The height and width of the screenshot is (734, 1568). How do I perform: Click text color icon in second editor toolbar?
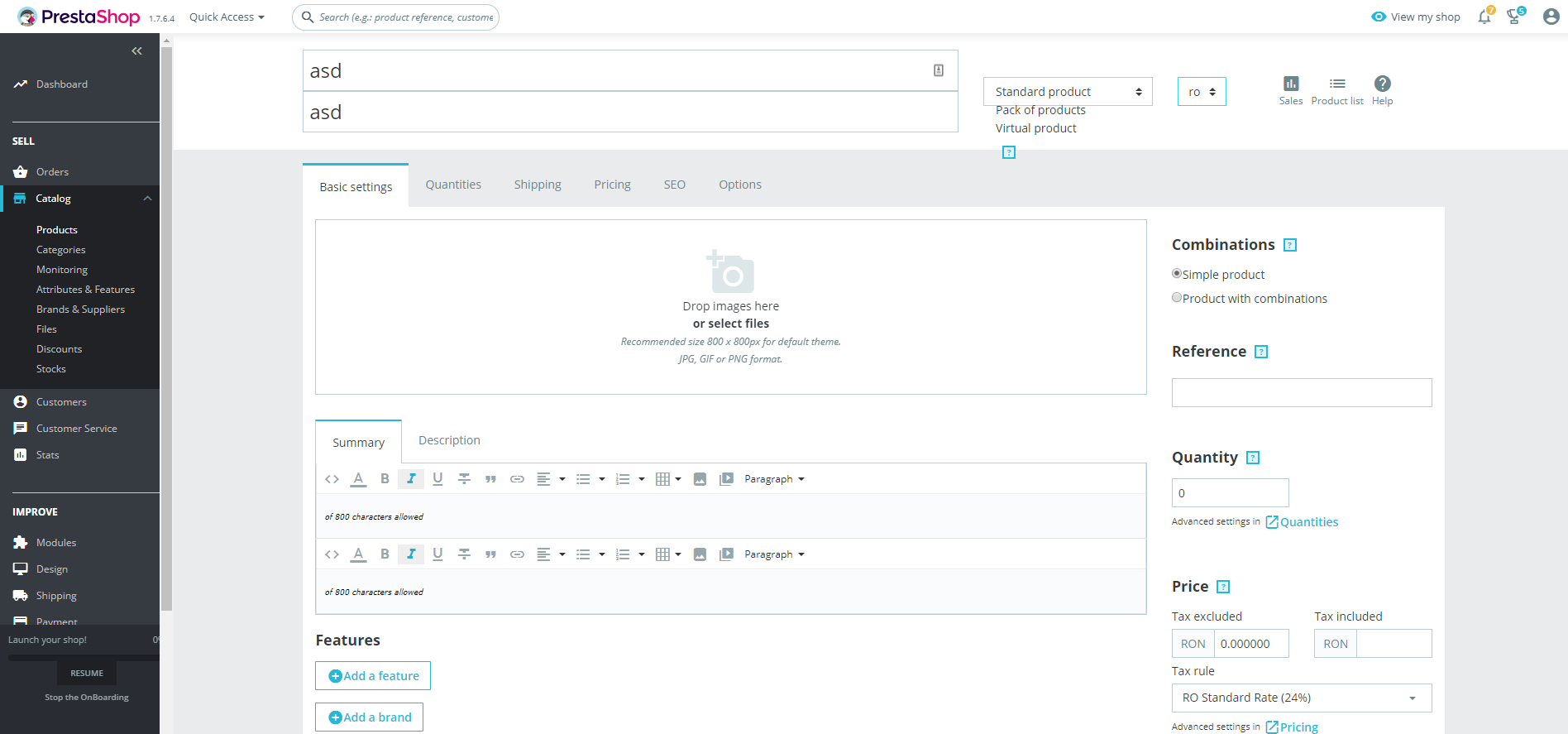[x=358, y=554]
